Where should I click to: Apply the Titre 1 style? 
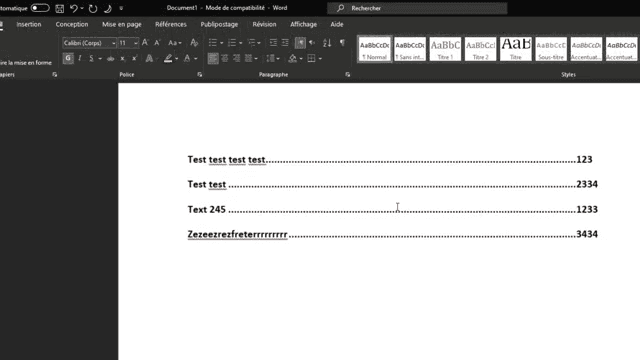click(445, 49)
